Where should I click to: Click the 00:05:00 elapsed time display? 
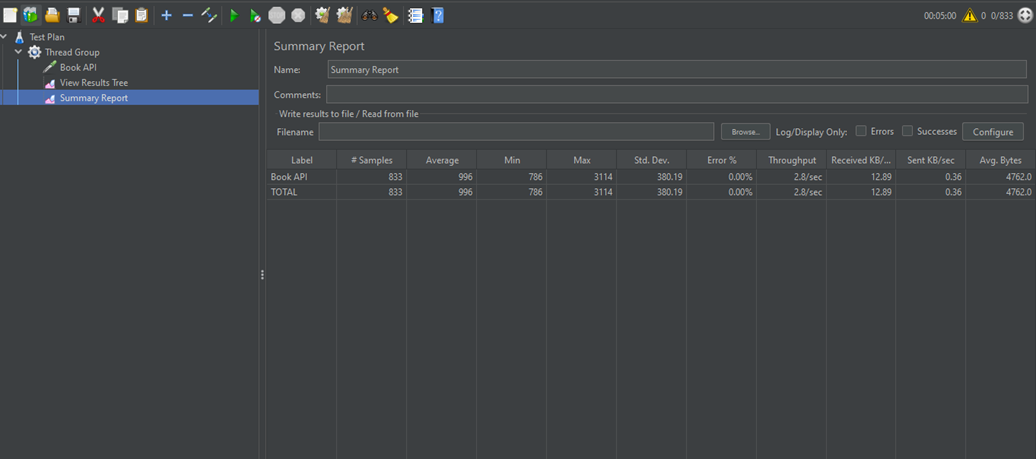click(x=940, y=16)
